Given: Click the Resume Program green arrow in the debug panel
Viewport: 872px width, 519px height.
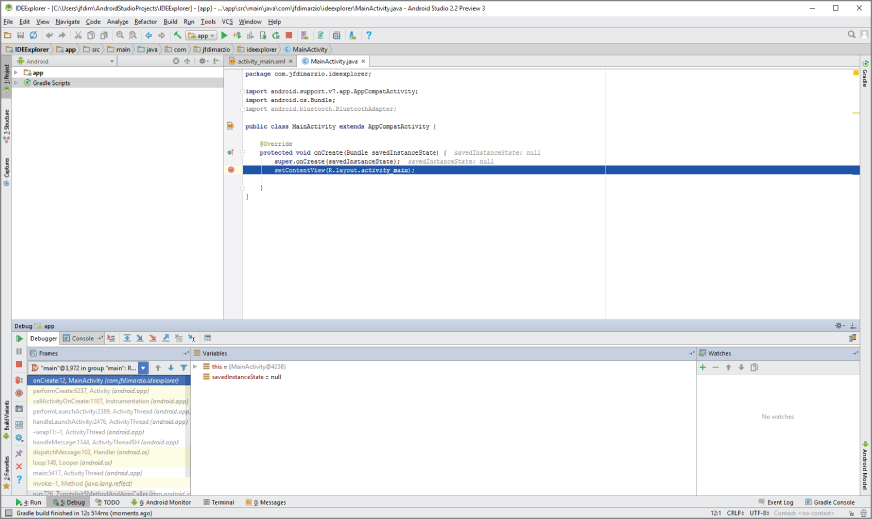Looking at the screenshot, I should (19, 339).
